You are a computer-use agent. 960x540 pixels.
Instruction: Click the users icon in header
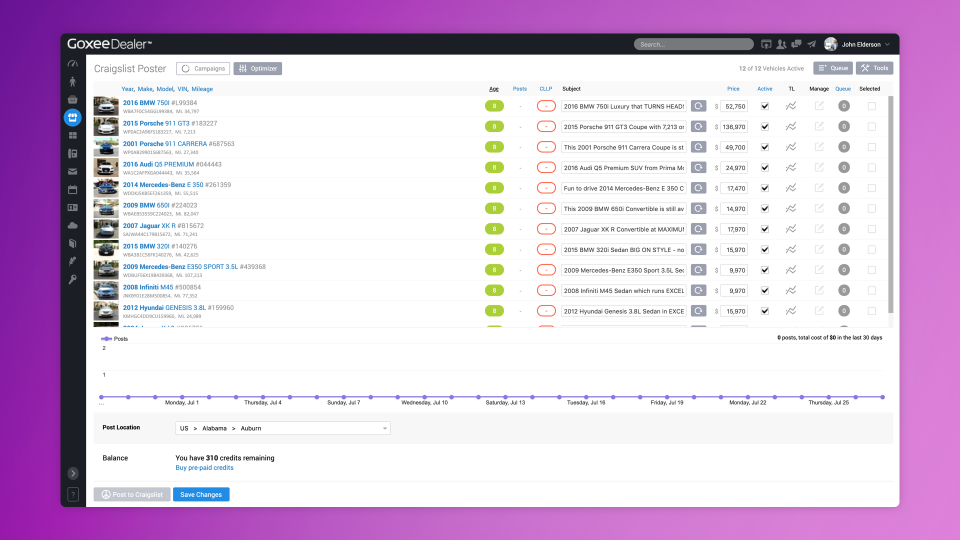pos(781,44)
